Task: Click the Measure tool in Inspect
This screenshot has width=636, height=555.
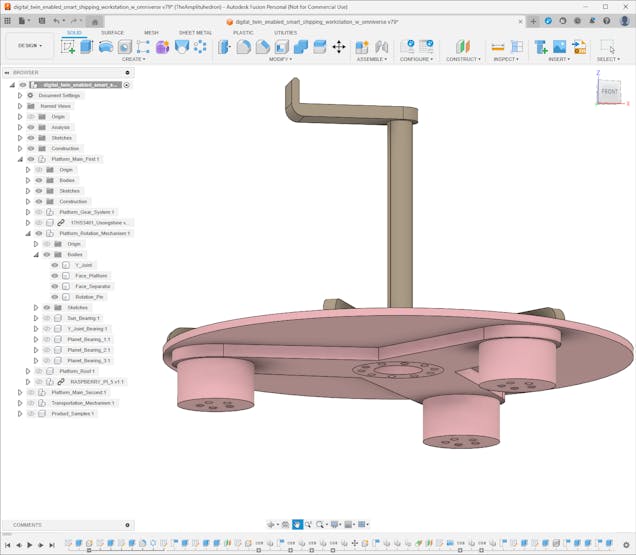Action: [x=496, y=47]
